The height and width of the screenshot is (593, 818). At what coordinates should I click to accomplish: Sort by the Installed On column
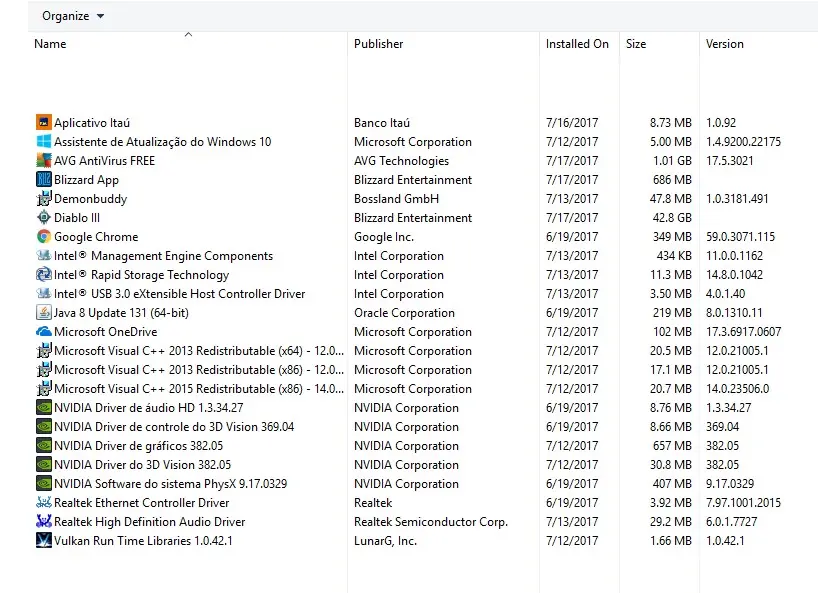coord(578,44)
